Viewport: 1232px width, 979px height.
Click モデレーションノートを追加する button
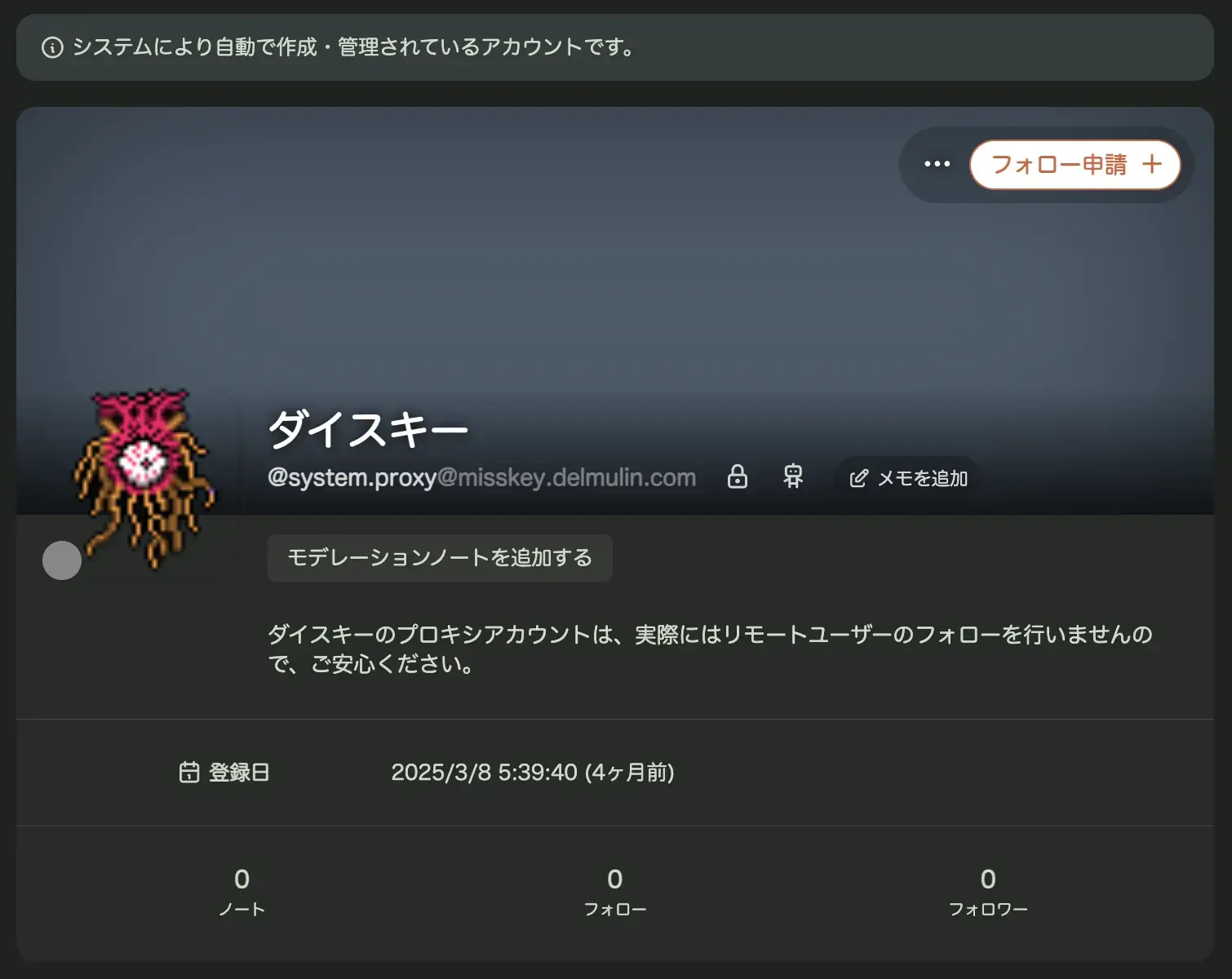coord(440,558)
